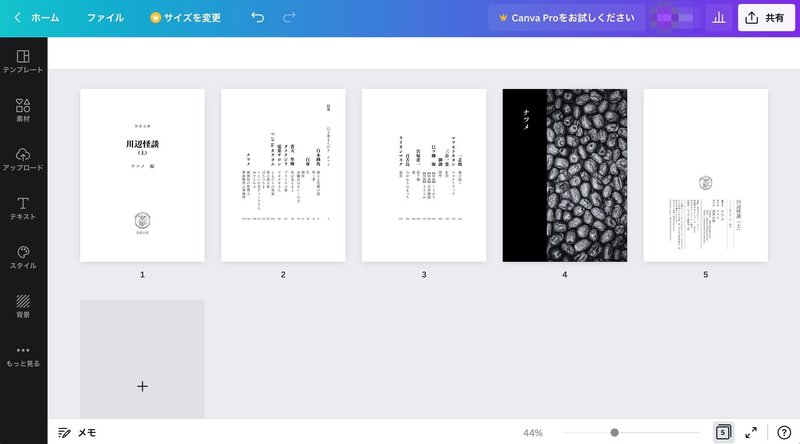This screenshot has height=444, width=800.
Task: Select page 5 colophon thumbnail
Action: [706, 176]
